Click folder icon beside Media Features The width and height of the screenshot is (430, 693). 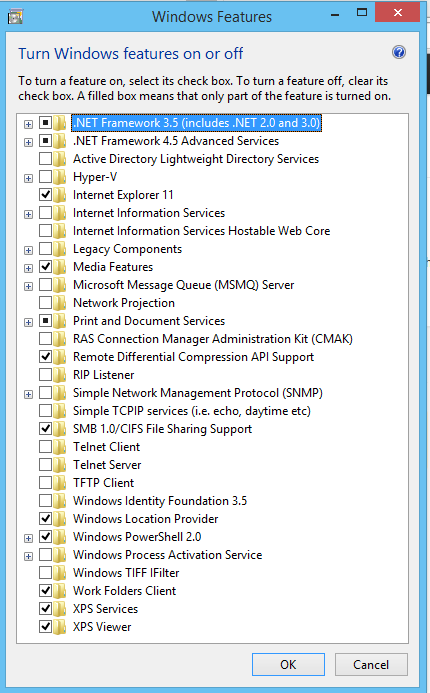60,267
